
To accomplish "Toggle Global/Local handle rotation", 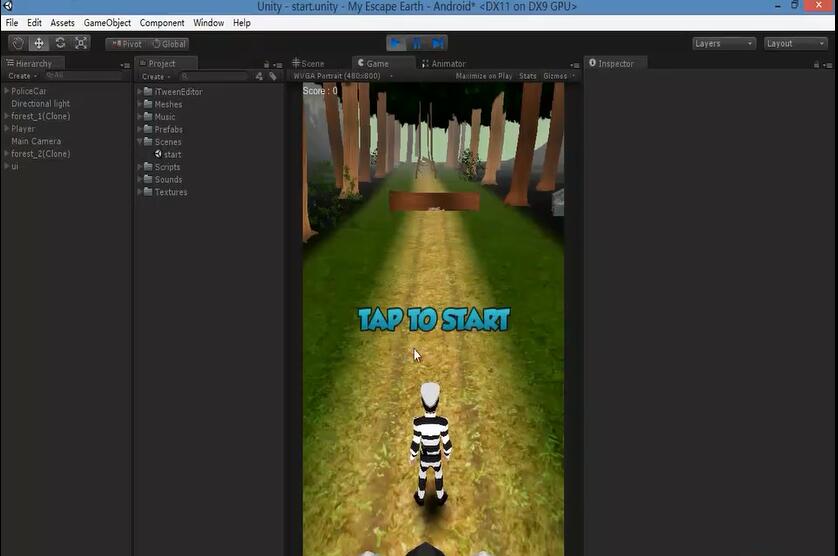I will 169,44.
